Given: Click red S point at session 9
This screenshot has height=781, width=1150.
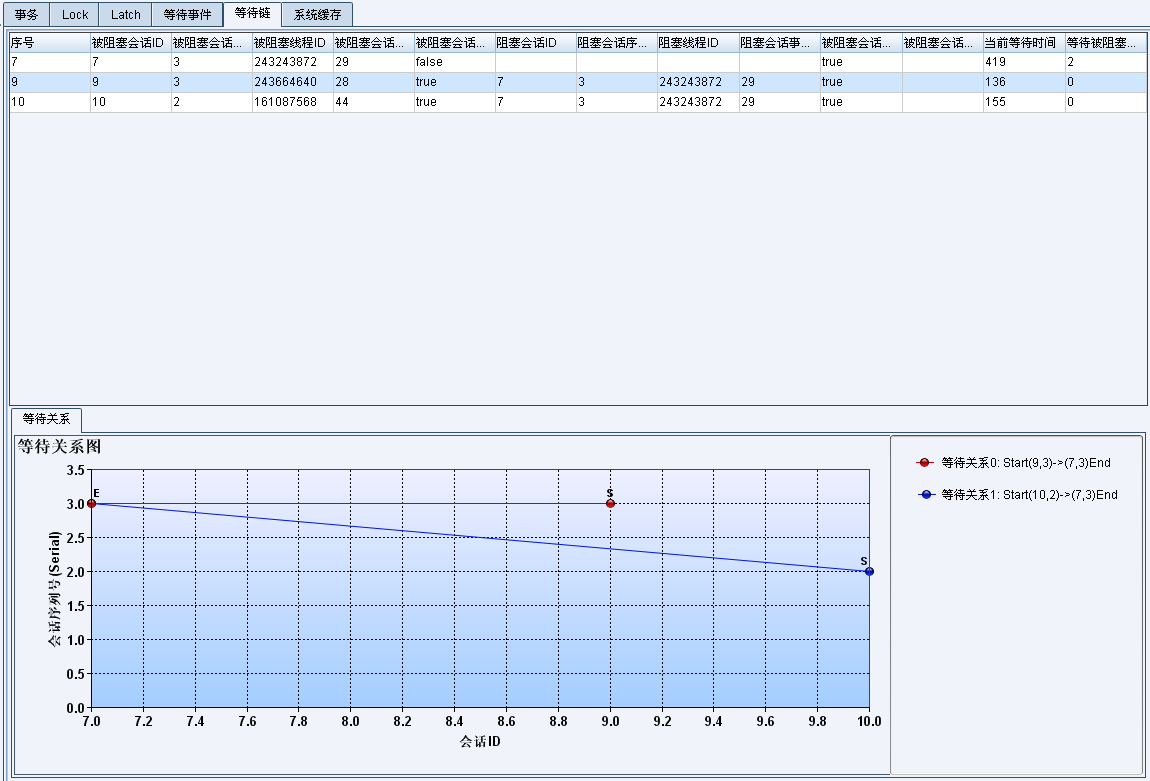Looking at the screenshot, I should coord(610,503).
